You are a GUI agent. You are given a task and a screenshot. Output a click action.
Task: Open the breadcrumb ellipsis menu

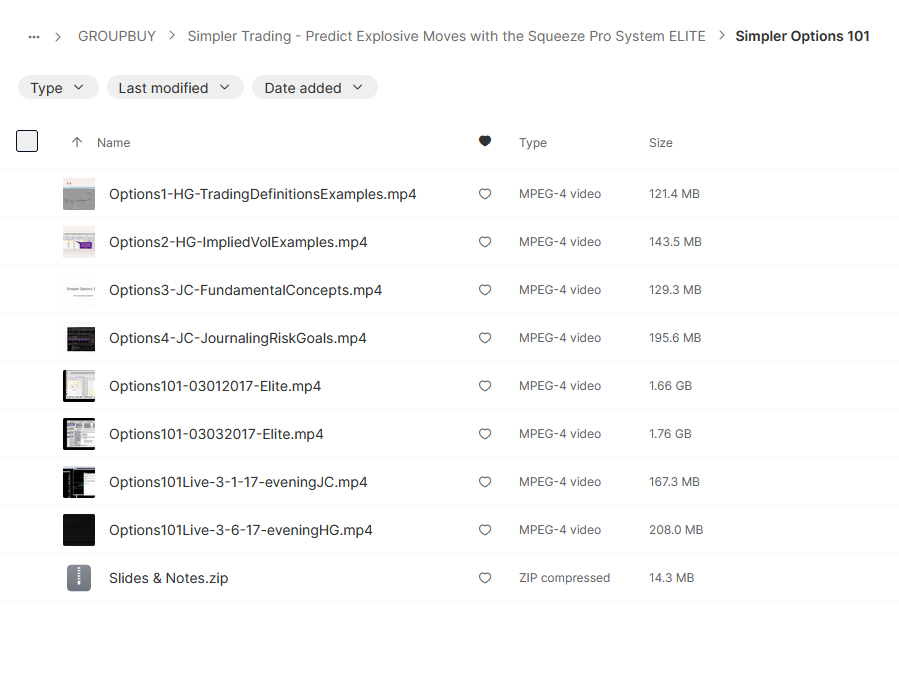tap(34, 37)
